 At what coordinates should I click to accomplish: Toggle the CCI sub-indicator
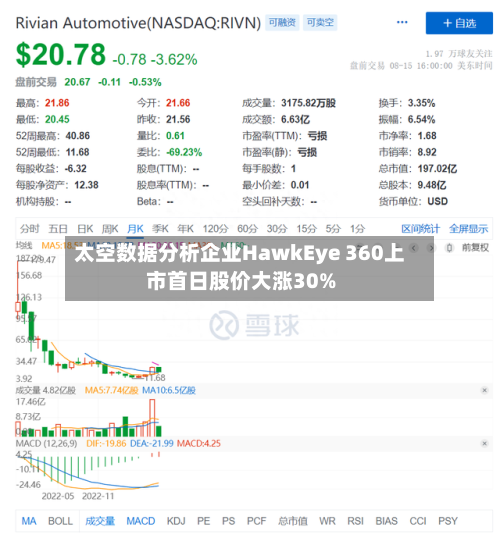(x=418, y=521)
